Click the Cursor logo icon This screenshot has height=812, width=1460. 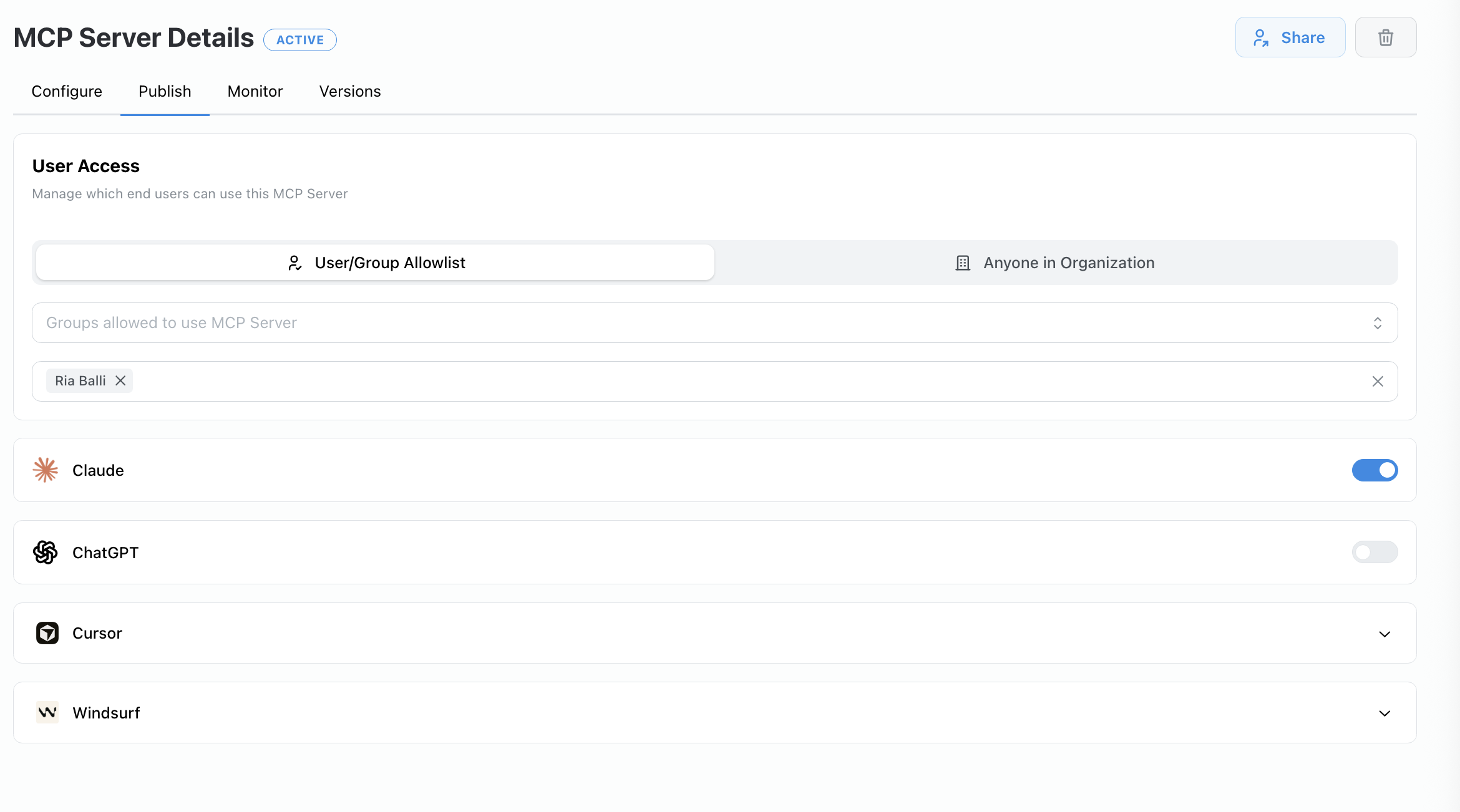point(47,632)
